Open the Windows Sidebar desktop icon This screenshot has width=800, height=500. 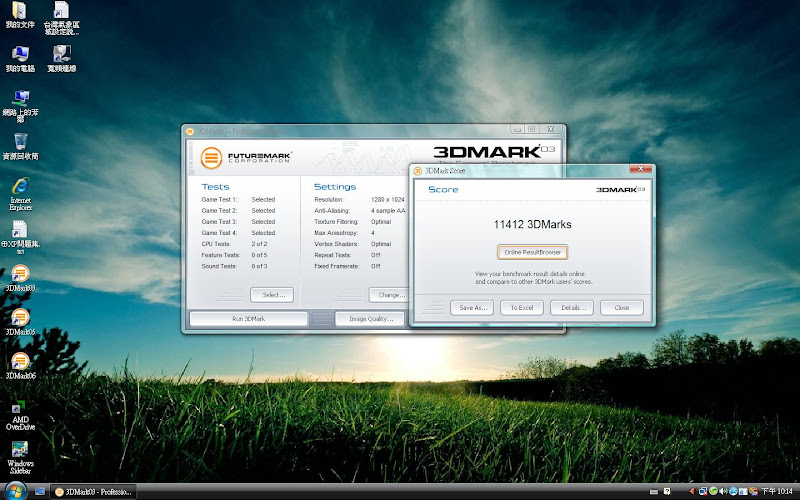20,458
